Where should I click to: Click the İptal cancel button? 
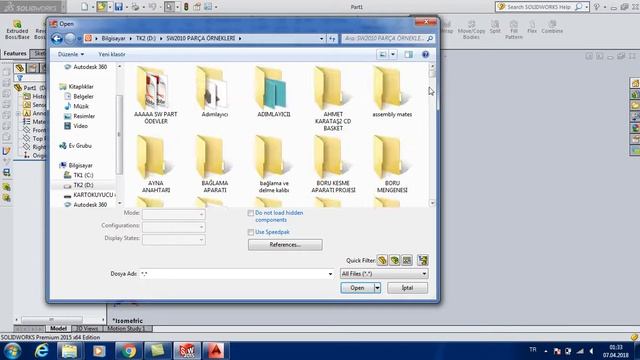pyautogui.click(x=407, y=288)
